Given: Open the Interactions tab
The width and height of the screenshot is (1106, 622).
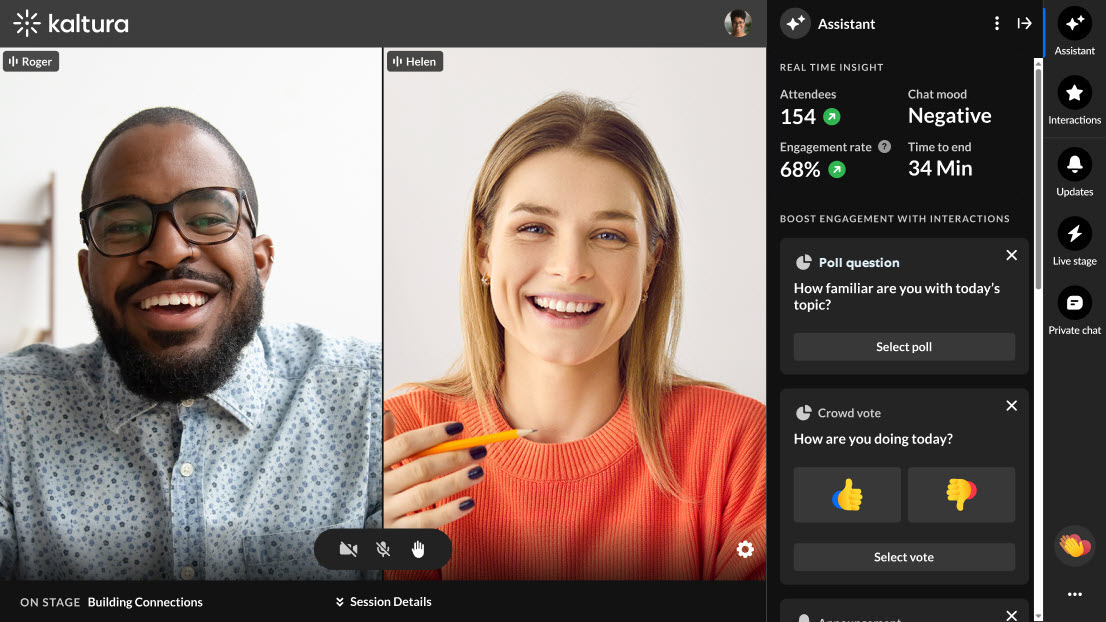Looking at the screenshot, I should click(x=1074, y=101).
